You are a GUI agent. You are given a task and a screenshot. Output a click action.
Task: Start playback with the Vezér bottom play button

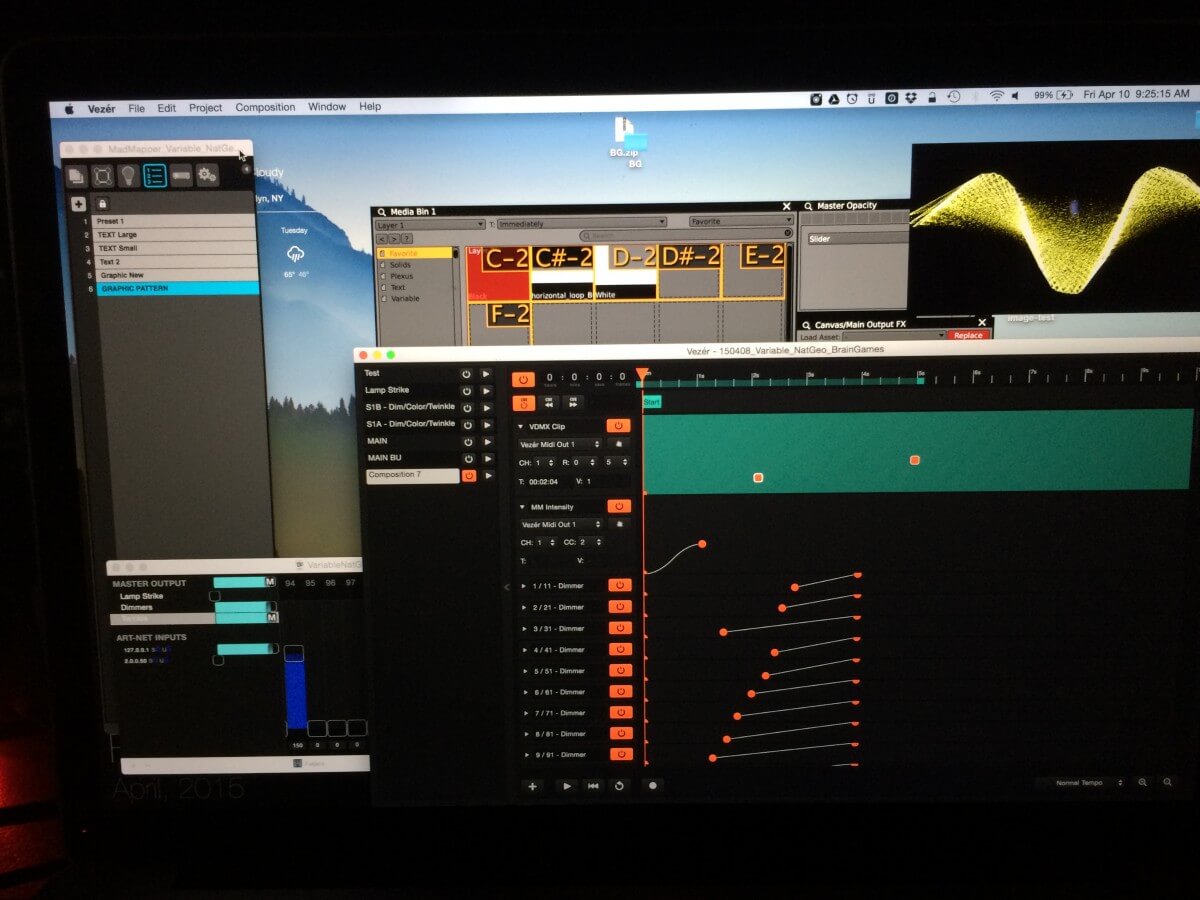567,786
